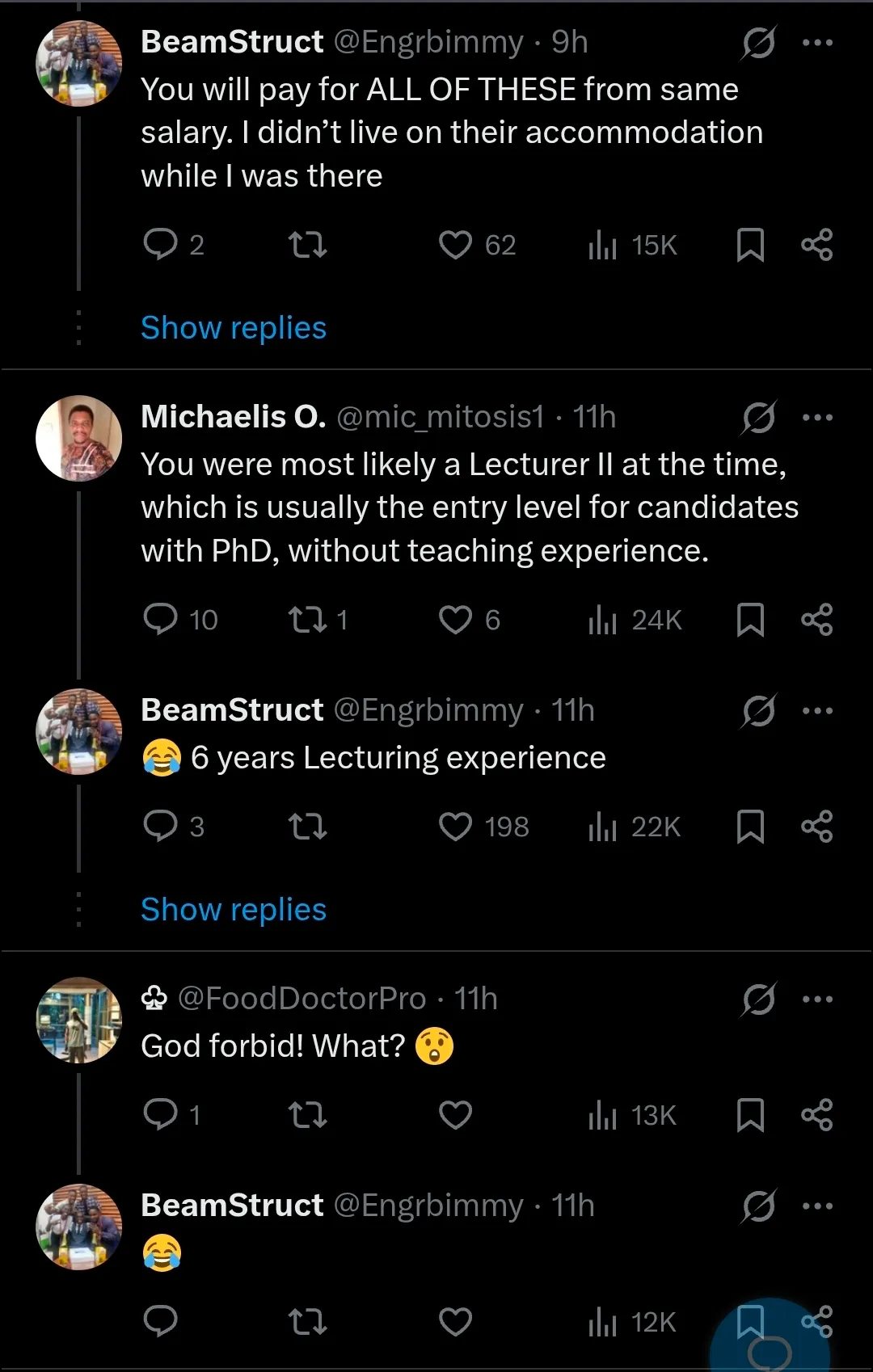Open Grok icon on Michaelis O.'s tweet
Image resolution: width=873 pixels, height=1372 pixels.
tap(759, 418)
